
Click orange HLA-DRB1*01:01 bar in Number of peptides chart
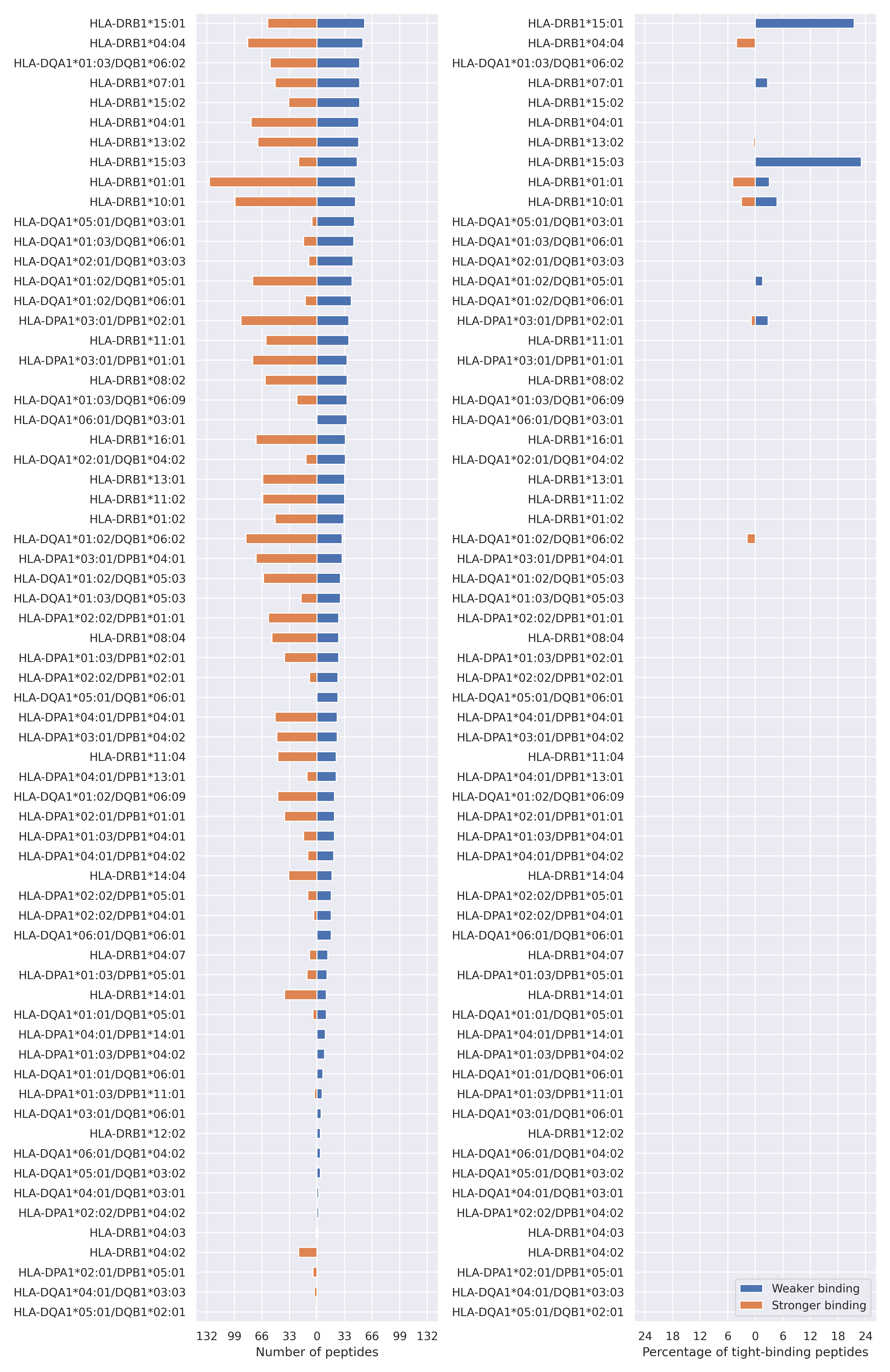(x=263, y=182)
